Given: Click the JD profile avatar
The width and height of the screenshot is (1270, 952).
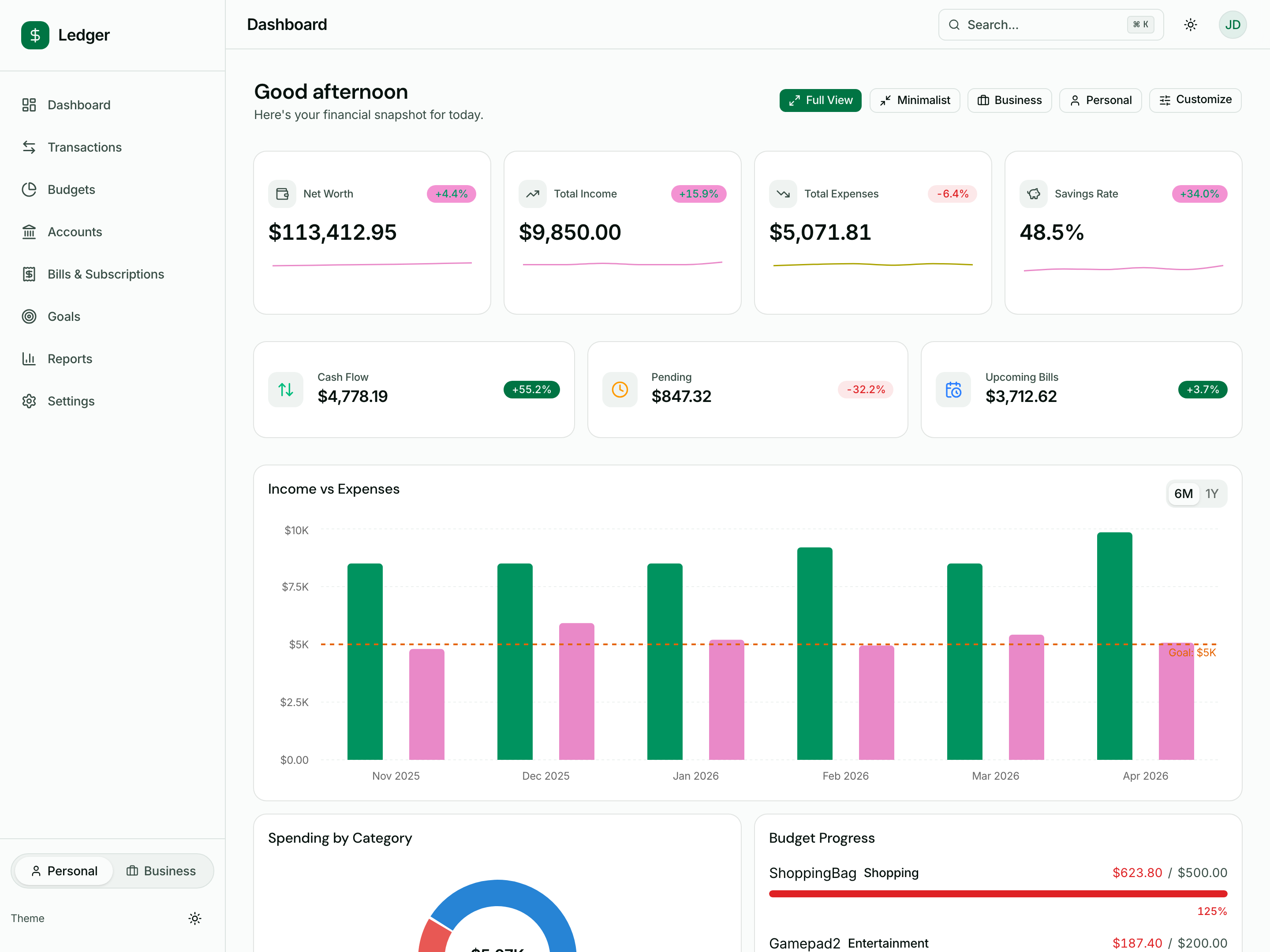Looking at the screenshot, I should pos(1233,24).
